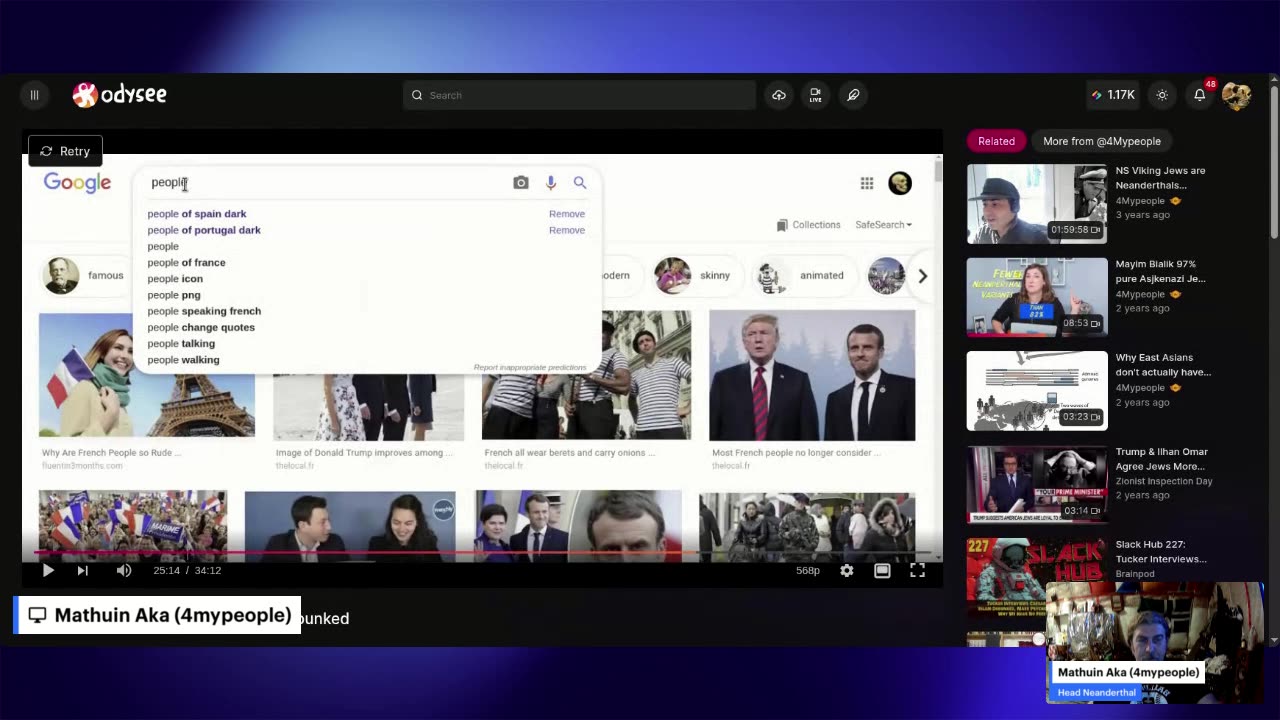
Task: Open Trump and Macron image result
Action: pos(812,375)
